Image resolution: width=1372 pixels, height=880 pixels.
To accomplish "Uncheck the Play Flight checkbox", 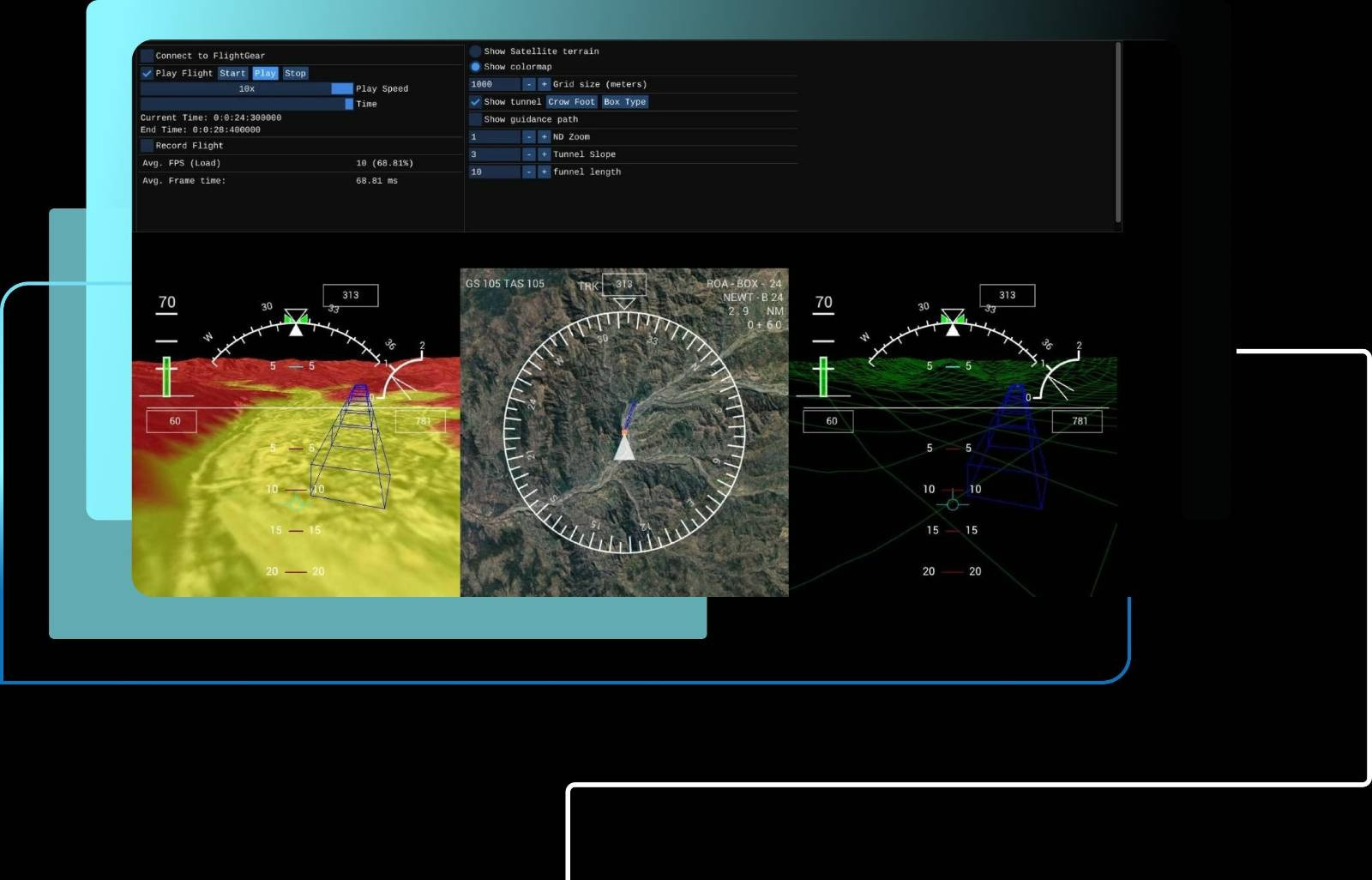I will [x=147, y=73].
